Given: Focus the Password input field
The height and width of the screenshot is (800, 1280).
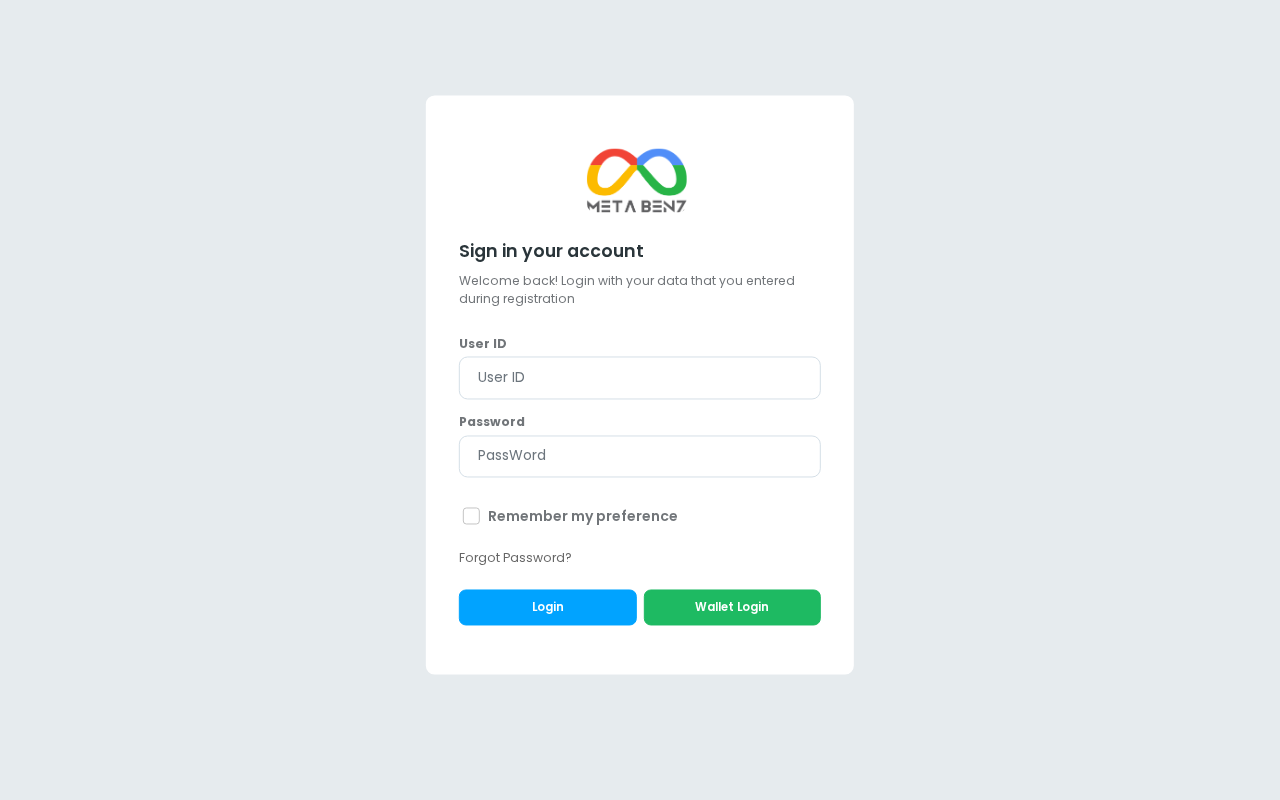Looking at the screenshot, I should click(640, 456).
